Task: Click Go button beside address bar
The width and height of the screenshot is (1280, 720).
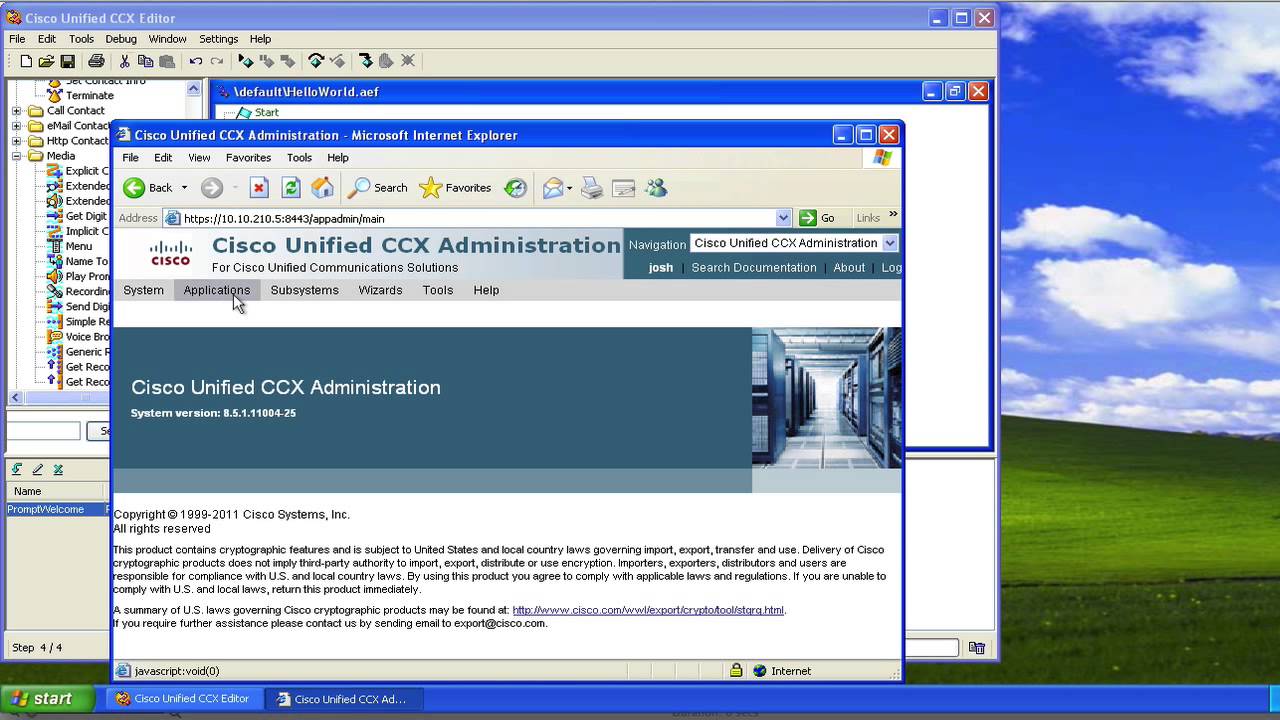Action: click(817, 218)
